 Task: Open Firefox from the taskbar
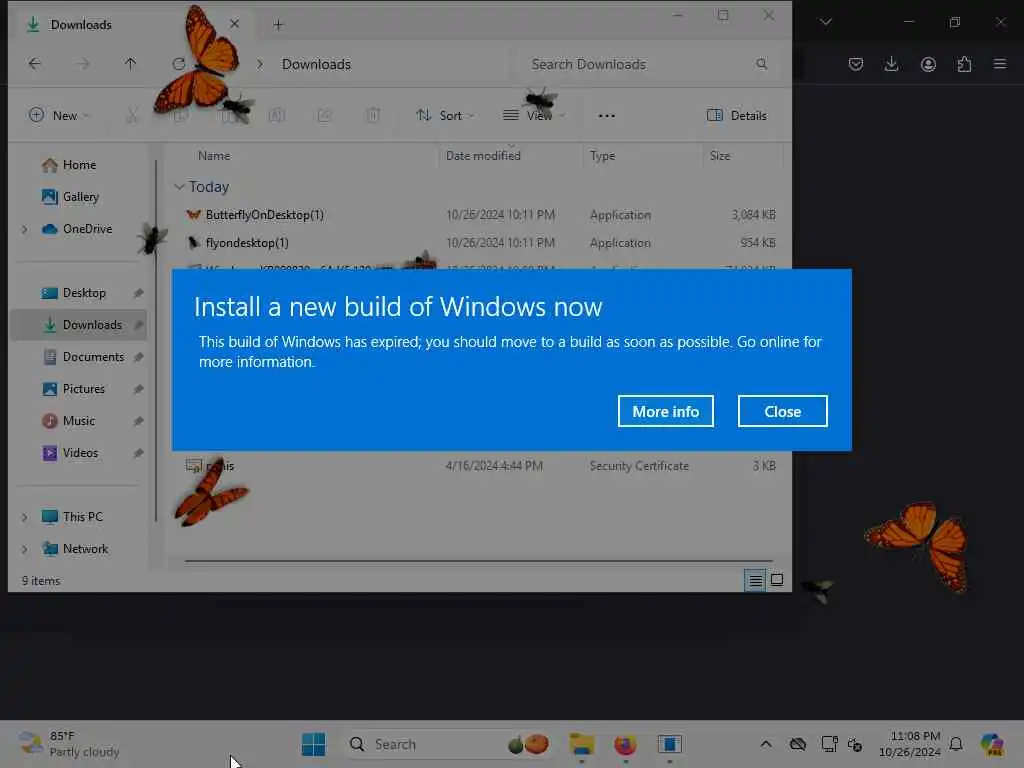[x=625, y=744]
